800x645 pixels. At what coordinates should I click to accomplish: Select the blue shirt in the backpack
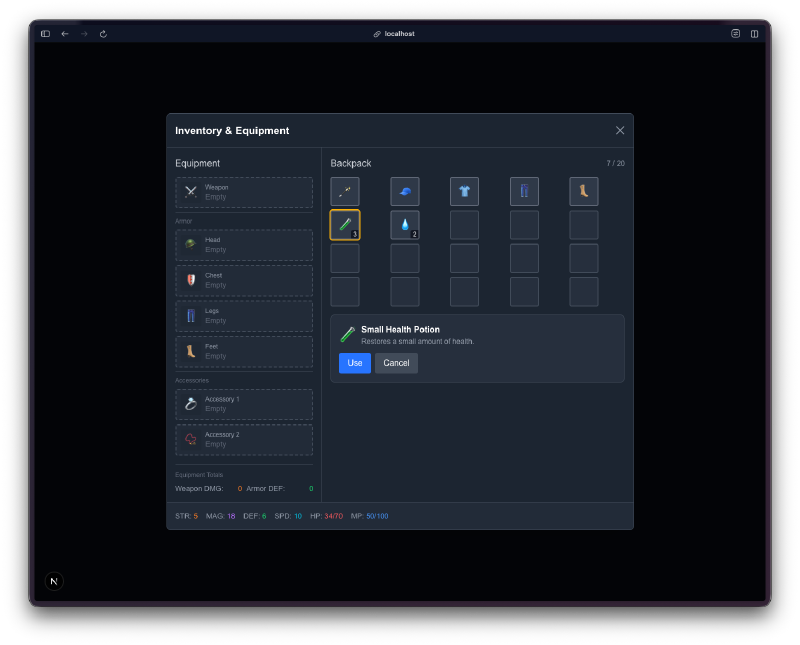click(x=464, y=191)
